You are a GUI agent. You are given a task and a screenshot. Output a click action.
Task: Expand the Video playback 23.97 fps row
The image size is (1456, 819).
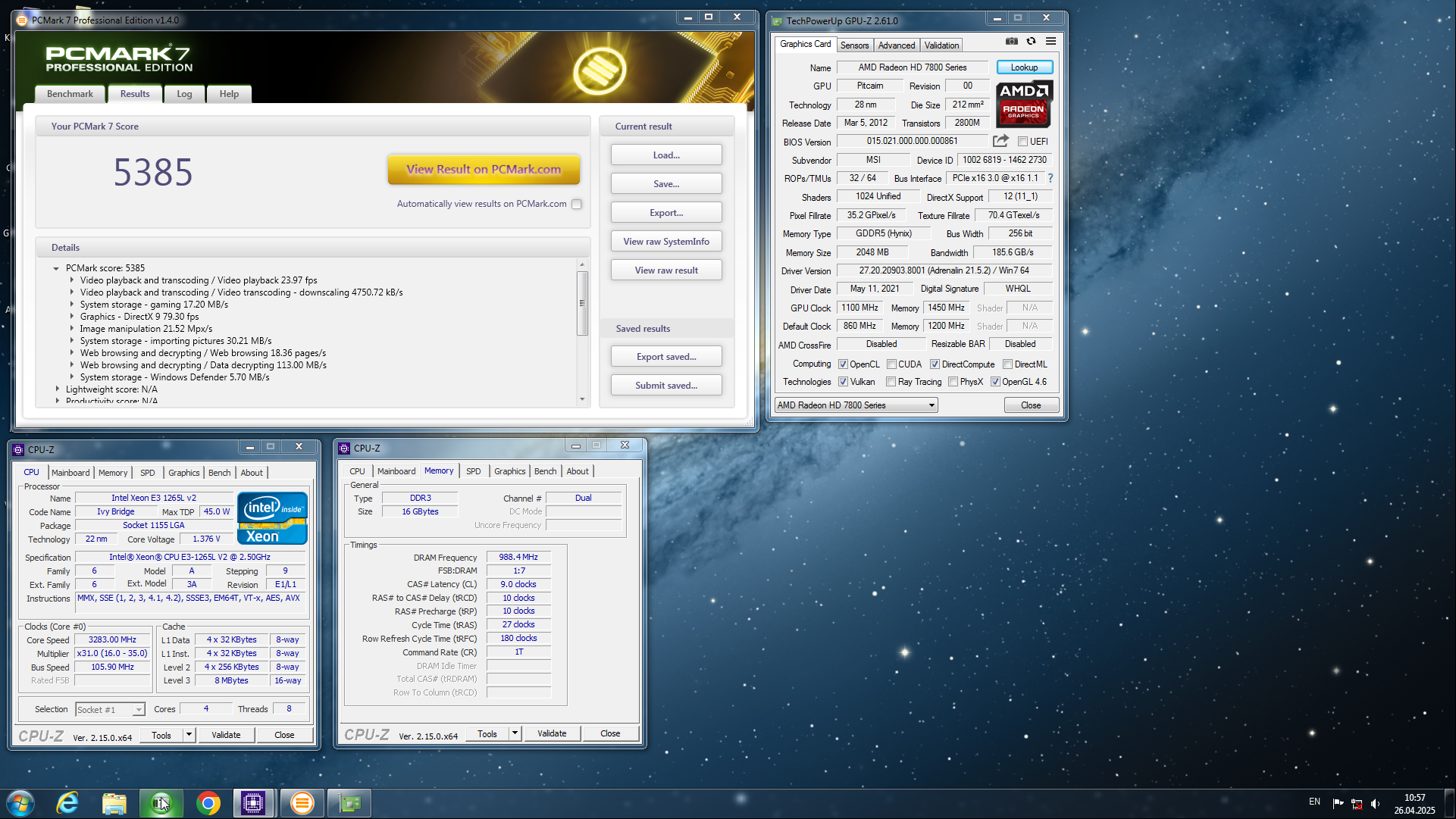pyautogui.click(x=72, y=280)
